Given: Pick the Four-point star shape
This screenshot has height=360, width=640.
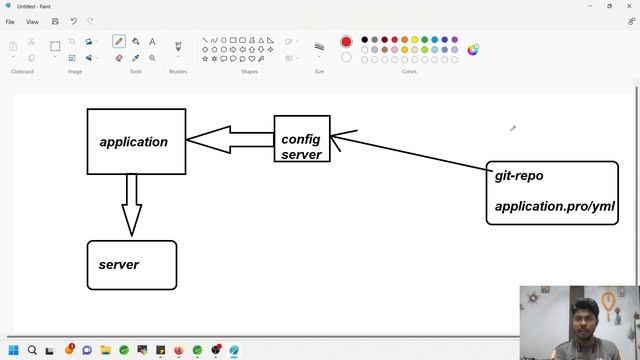Looking at the screenshot, I should (x=271, y=49).
